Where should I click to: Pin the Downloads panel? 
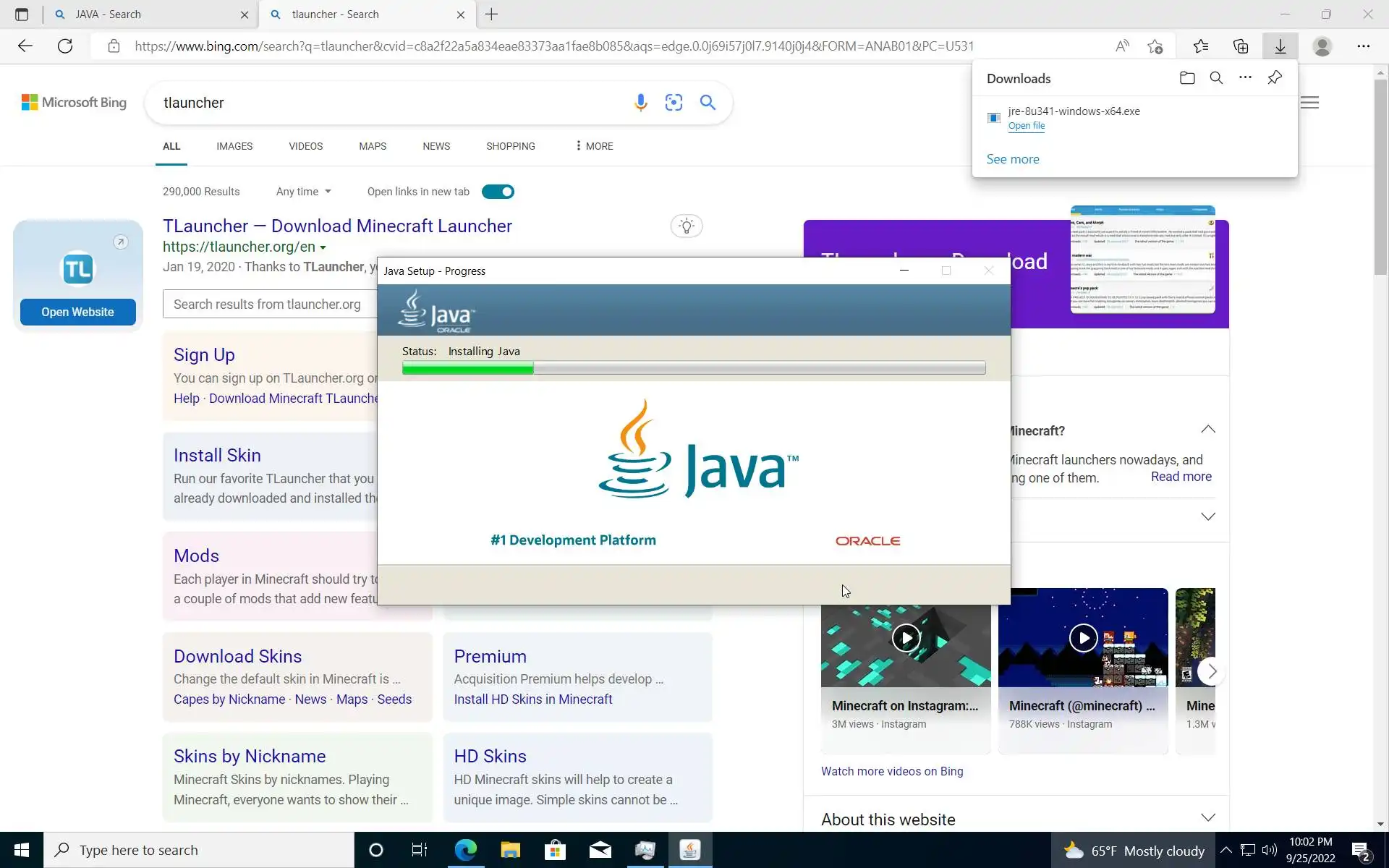coord(1275,78)
